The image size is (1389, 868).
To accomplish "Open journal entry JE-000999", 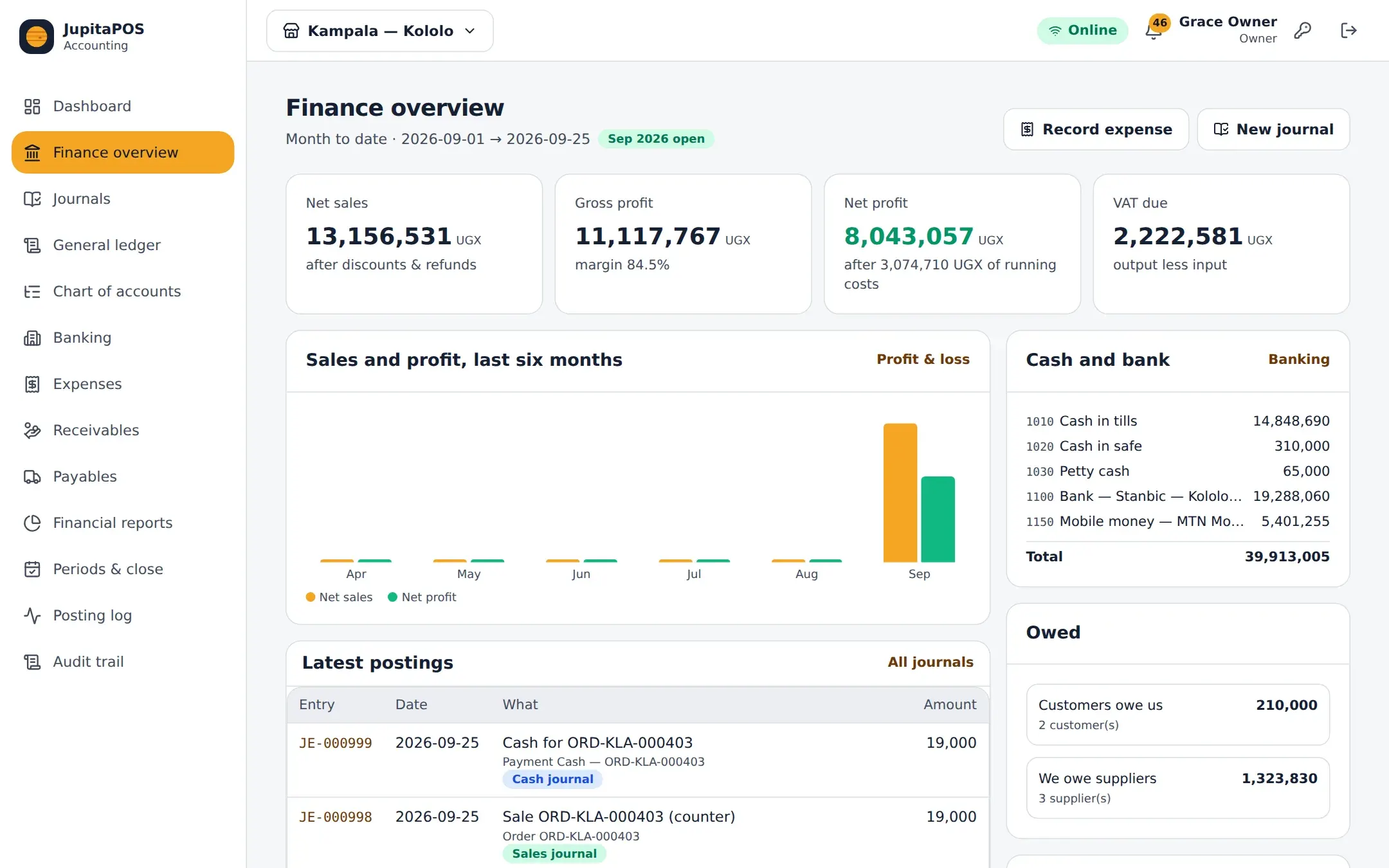I will pyautogui.click(x=336, y=743).
